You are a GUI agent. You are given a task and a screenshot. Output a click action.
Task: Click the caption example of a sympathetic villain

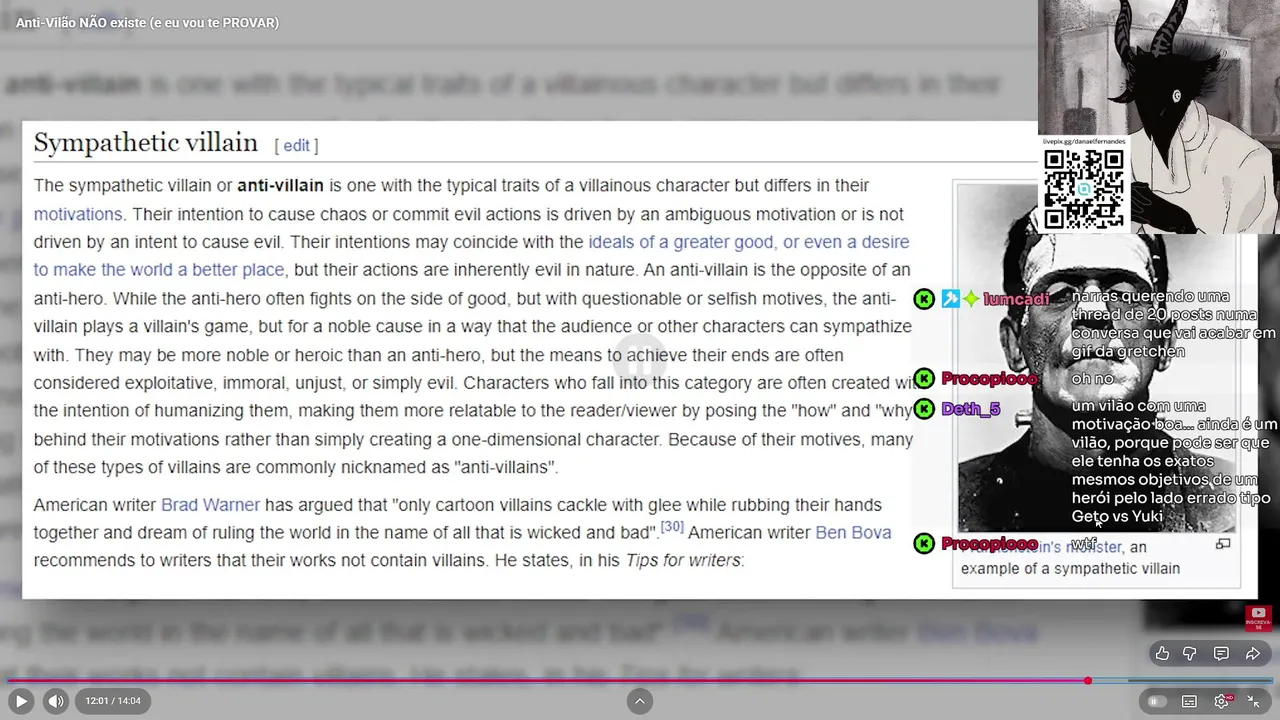(x=1070, y=568)
